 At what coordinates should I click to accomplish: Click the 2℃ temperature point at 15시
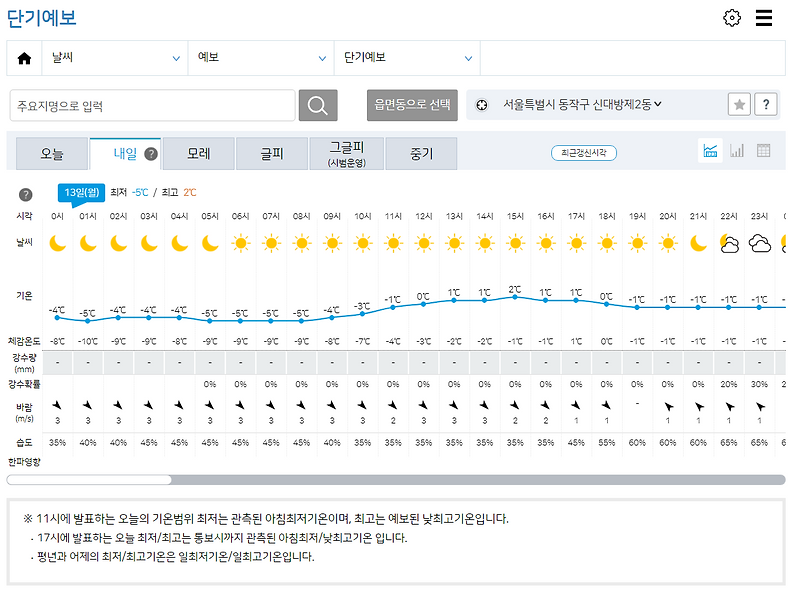(x=515, y=297)
